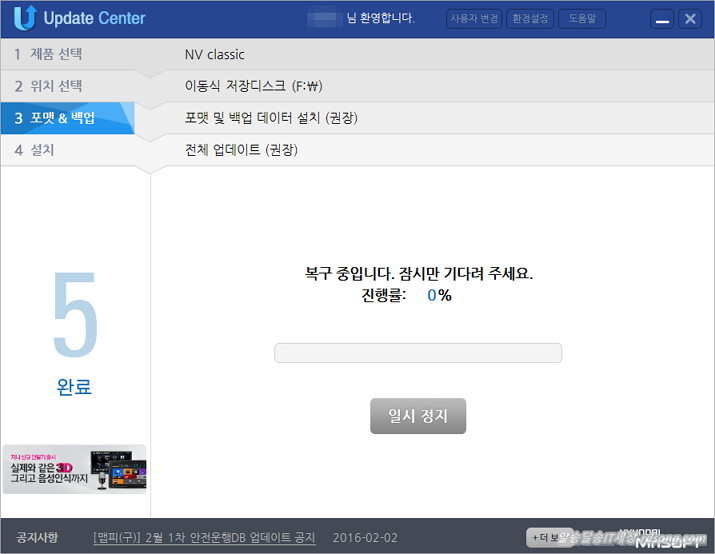Screen dimensions: 715x554
Task: Open the 도움말 help button
Action: pyautogui.click(x=582, y=19)
